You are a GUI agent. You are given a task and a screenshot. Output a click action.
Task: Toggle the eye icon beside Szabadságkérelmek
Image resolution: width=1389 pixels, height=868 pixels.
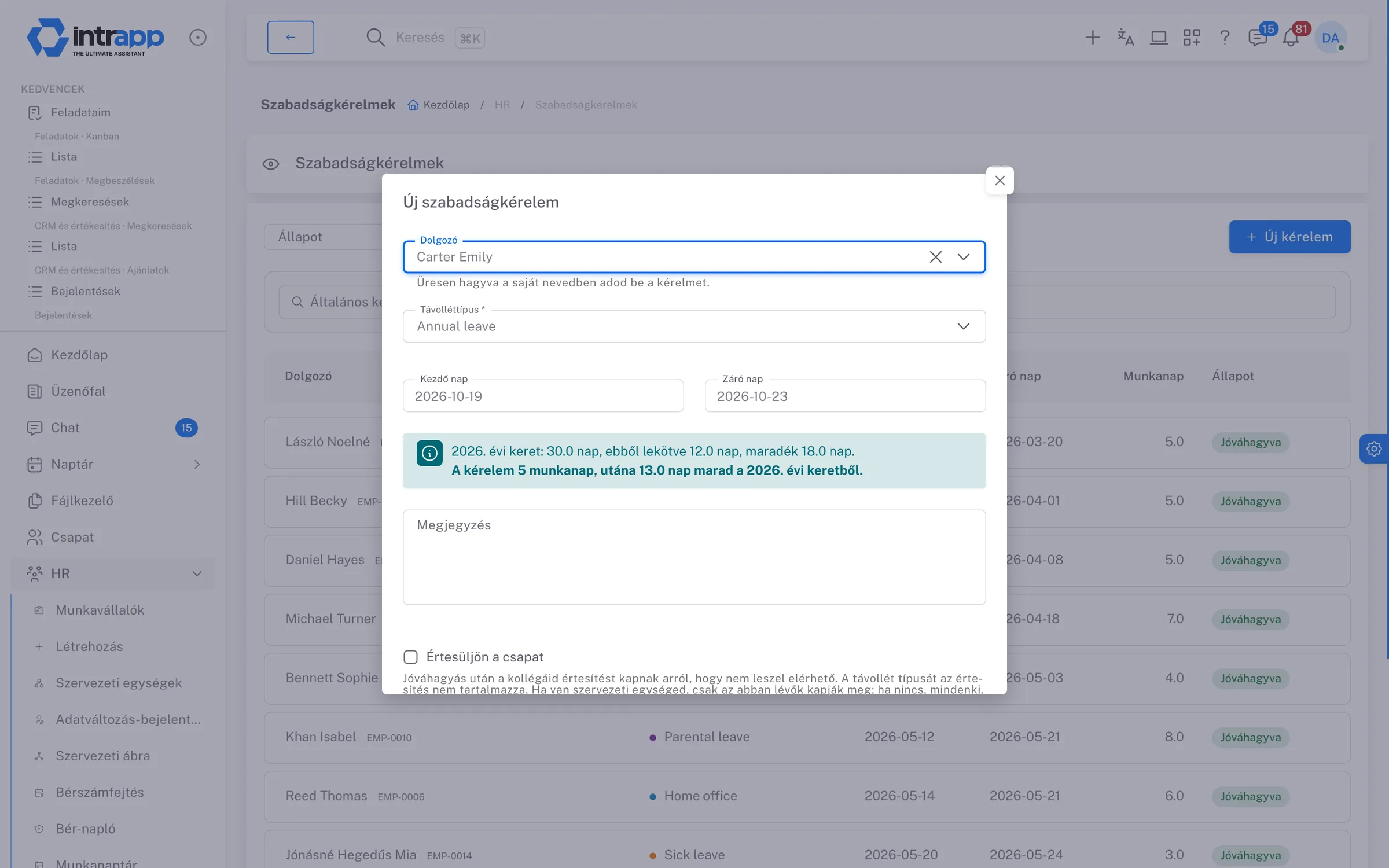click(271, 164)
